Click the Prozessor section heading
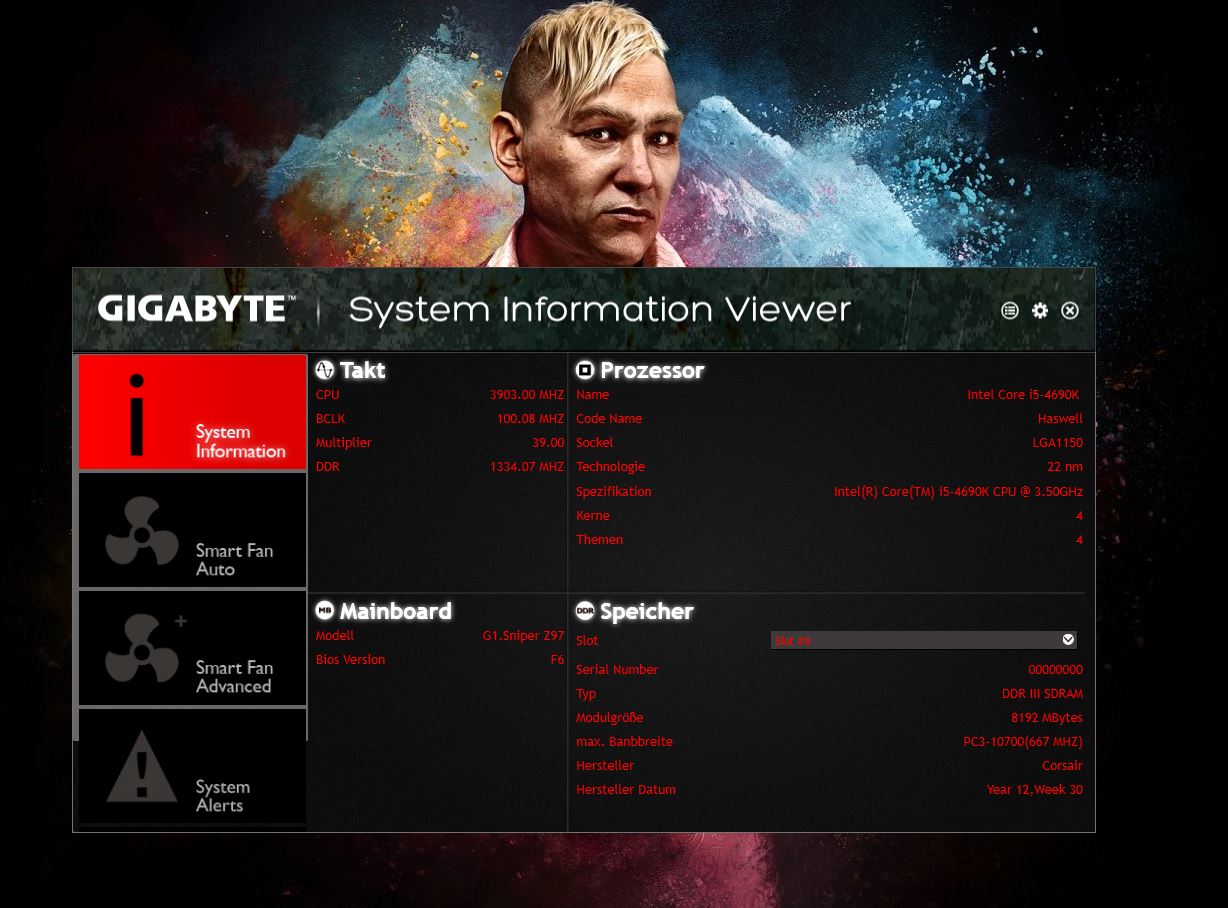The image size is (1228, 908). click(x=652, y=371)
